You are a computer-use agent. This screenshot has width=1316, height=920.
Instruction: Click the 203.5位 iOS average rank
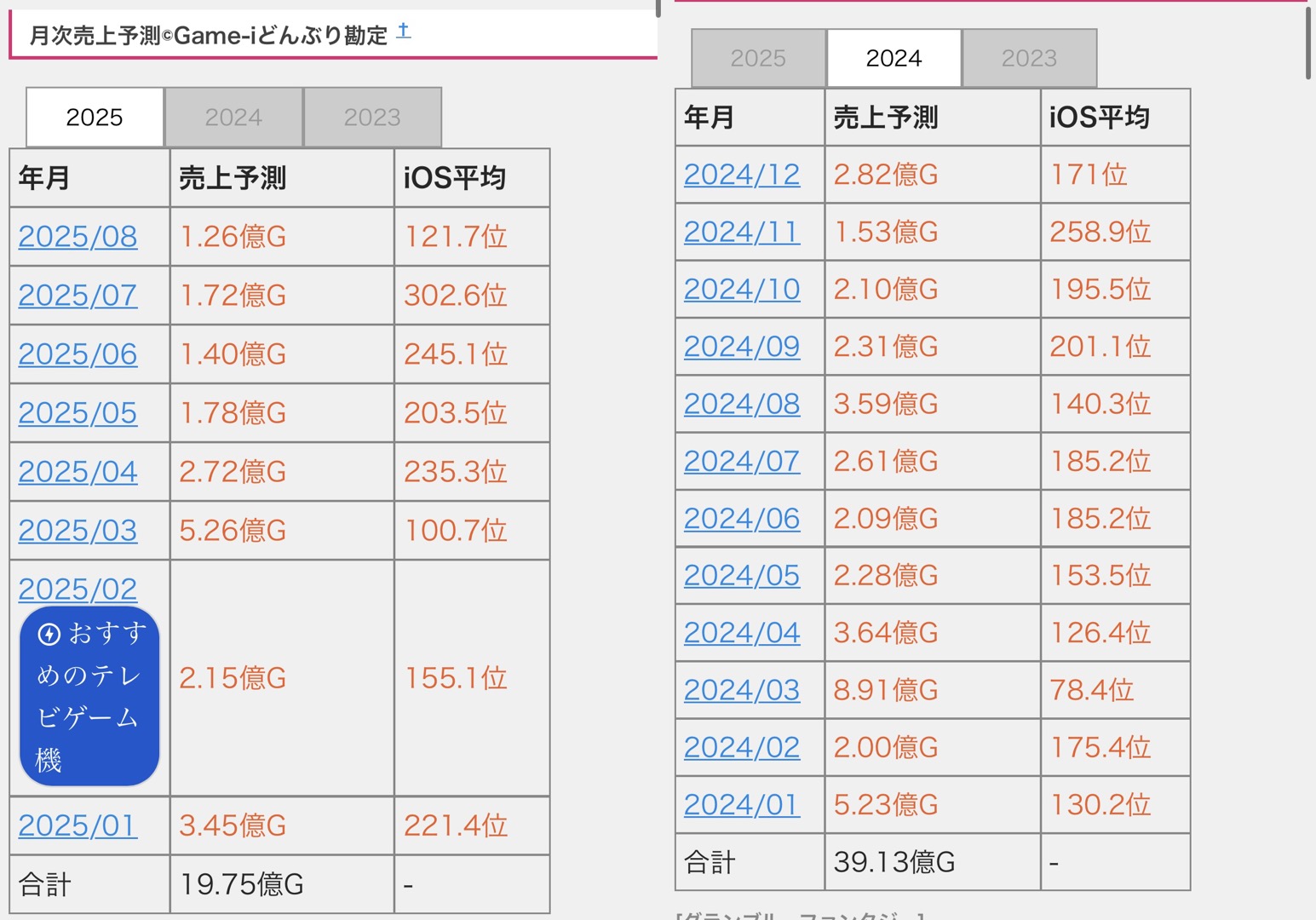click(456, 413)
